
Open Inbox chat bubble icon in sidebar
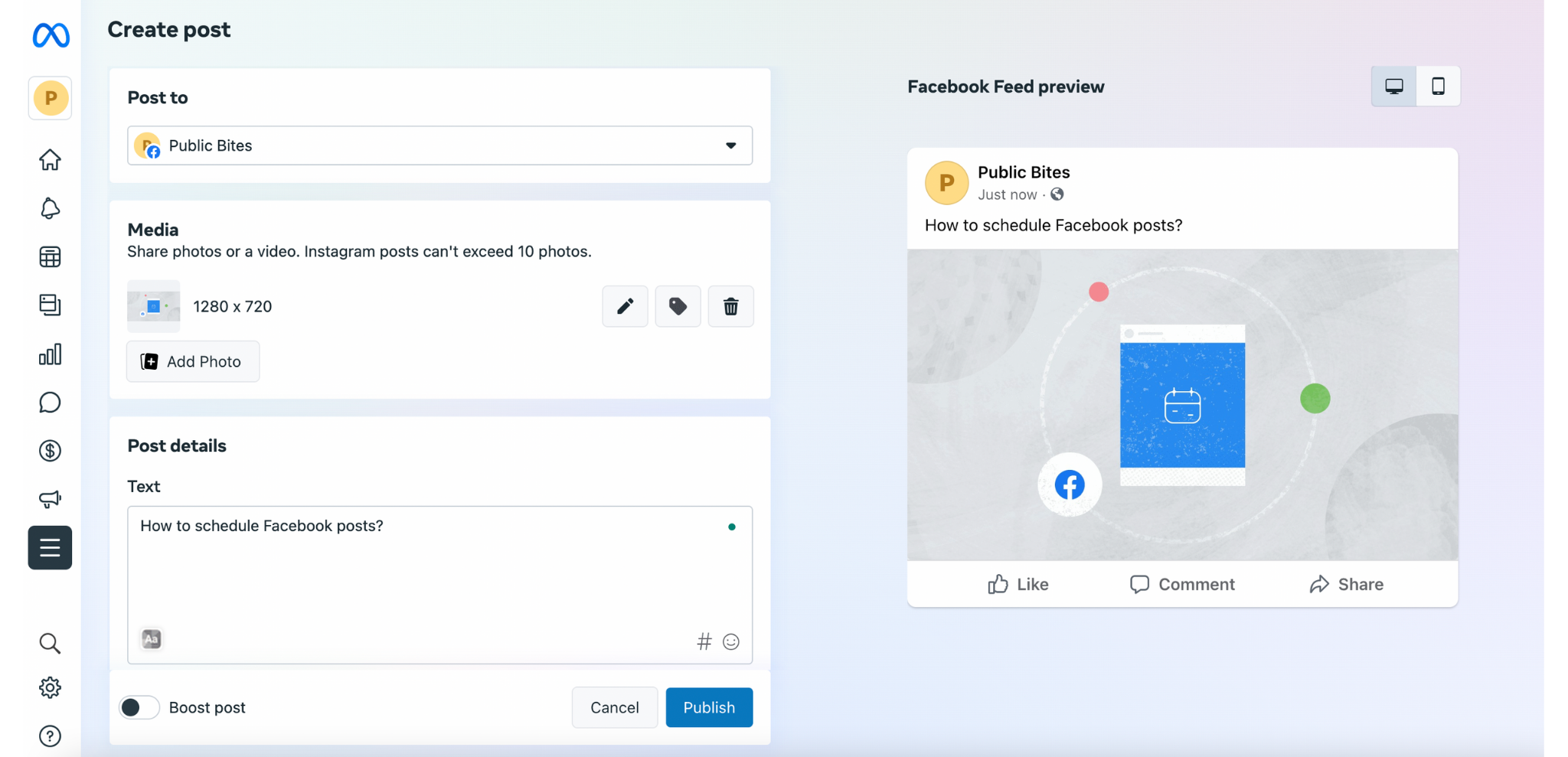click(50, 403)
